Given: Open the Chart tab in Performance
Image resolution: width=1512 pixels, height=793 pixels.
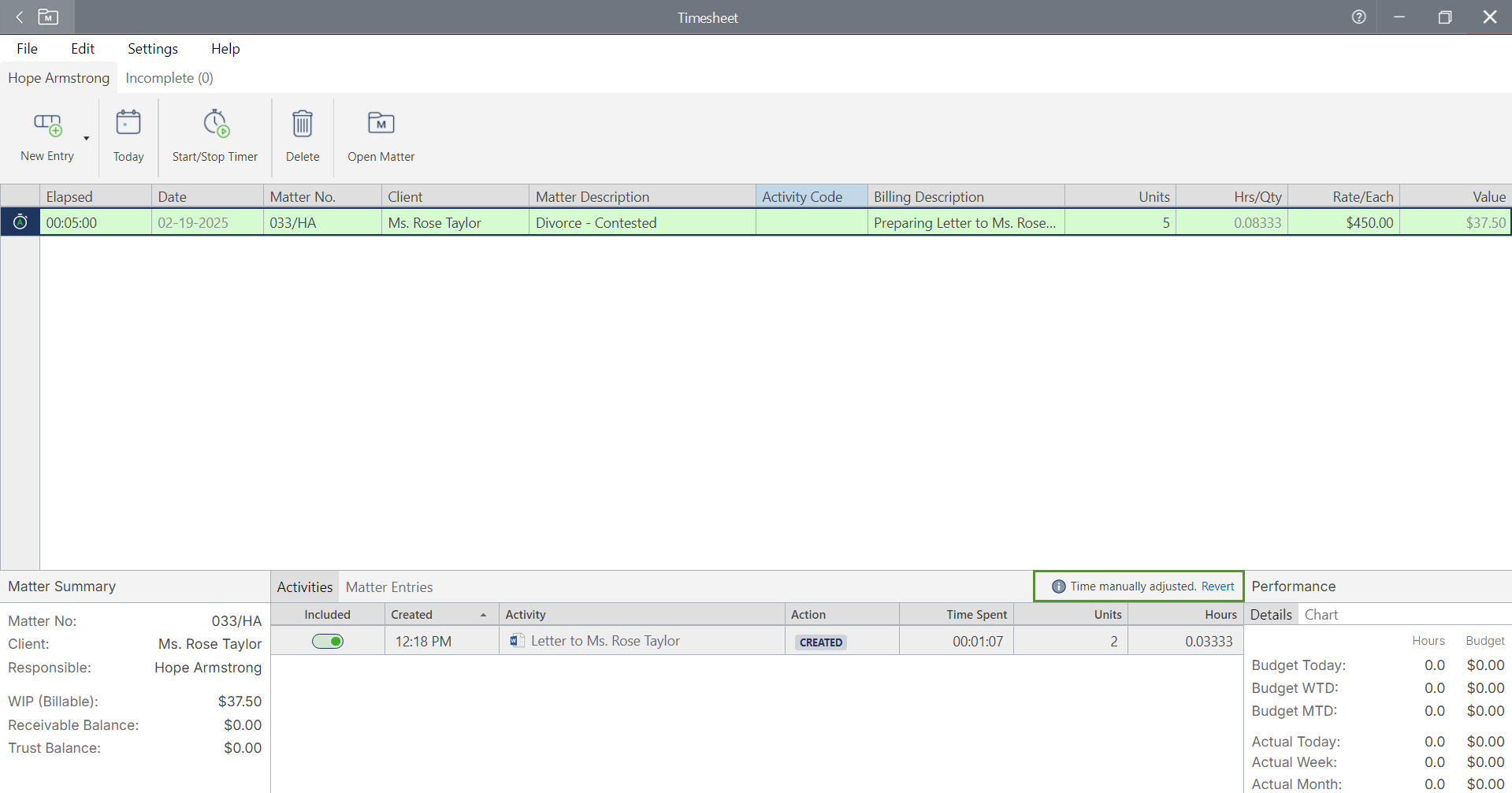Looking at the screenshot, I should pyautogui.click(x=1321, y=615).
